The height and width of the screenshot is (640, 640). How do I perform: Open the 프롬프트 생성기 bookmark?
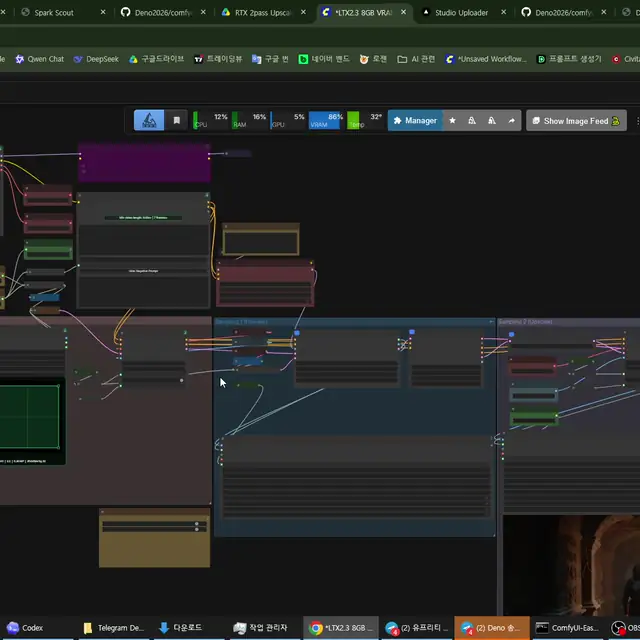(569, 59)
